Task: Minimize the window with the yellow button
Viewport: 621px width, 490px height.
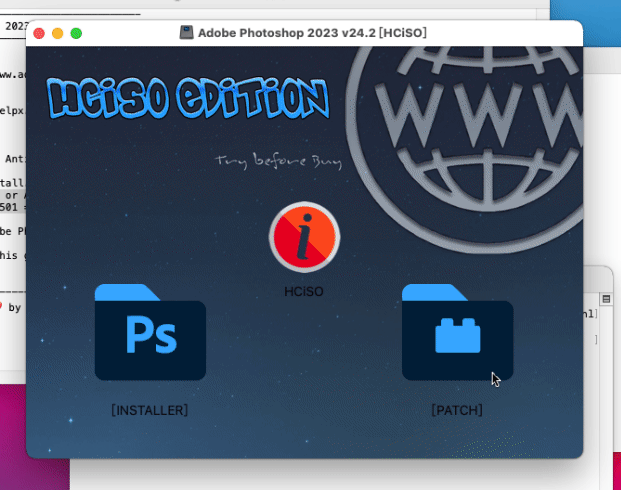Action: tap(58, 33)
